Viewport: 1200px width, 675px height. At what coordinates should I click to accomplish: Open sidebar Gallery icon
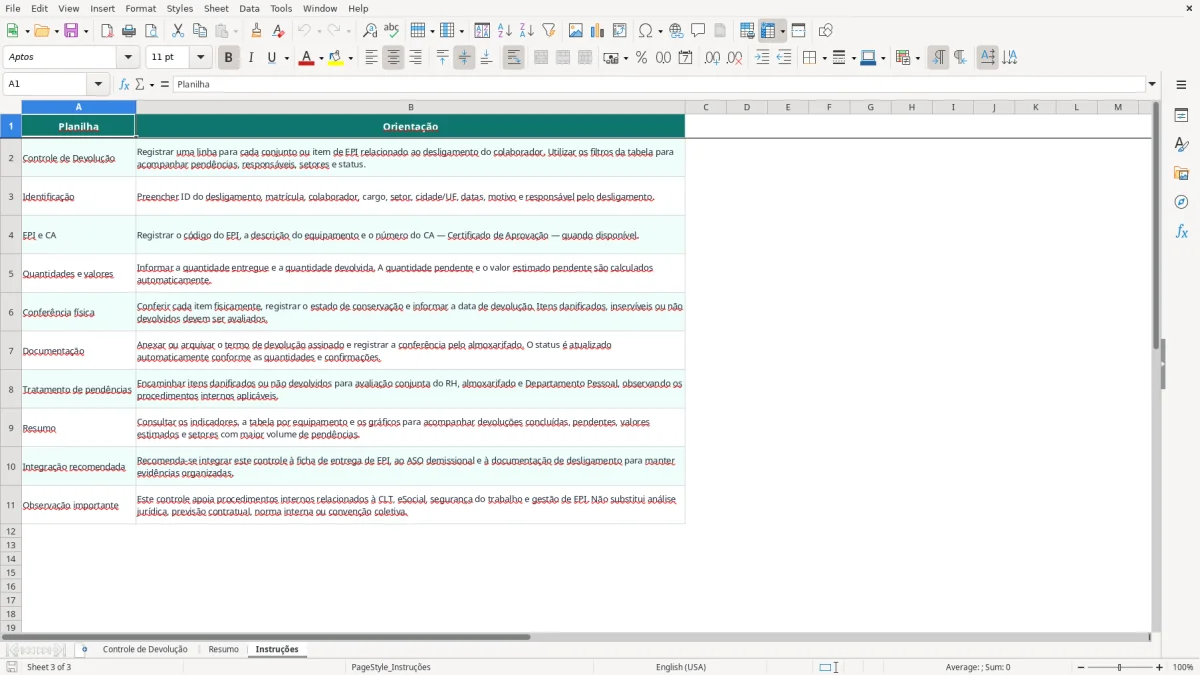click(1181, 174)
